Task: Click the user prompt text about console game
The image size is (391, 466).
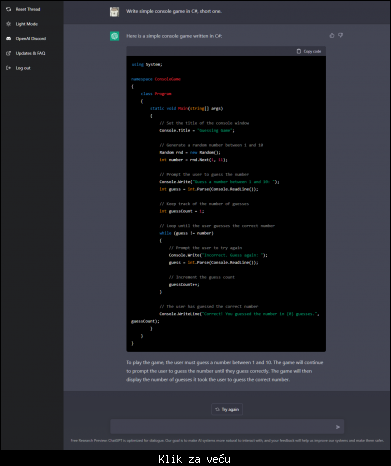Action: click(x=174, y=11)
